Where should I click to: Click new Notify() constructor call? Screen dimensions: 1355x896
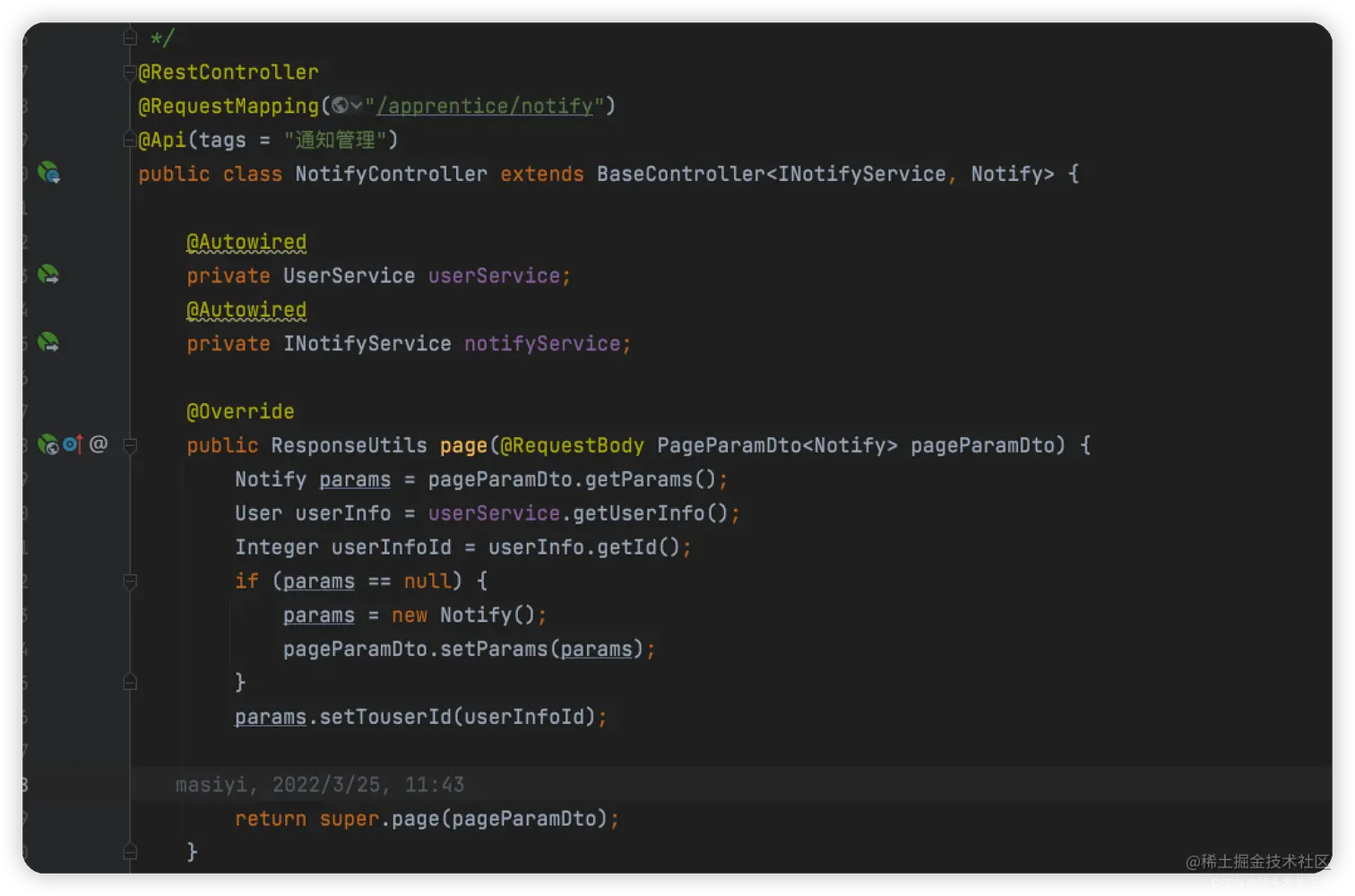click(x=463, y=616)
